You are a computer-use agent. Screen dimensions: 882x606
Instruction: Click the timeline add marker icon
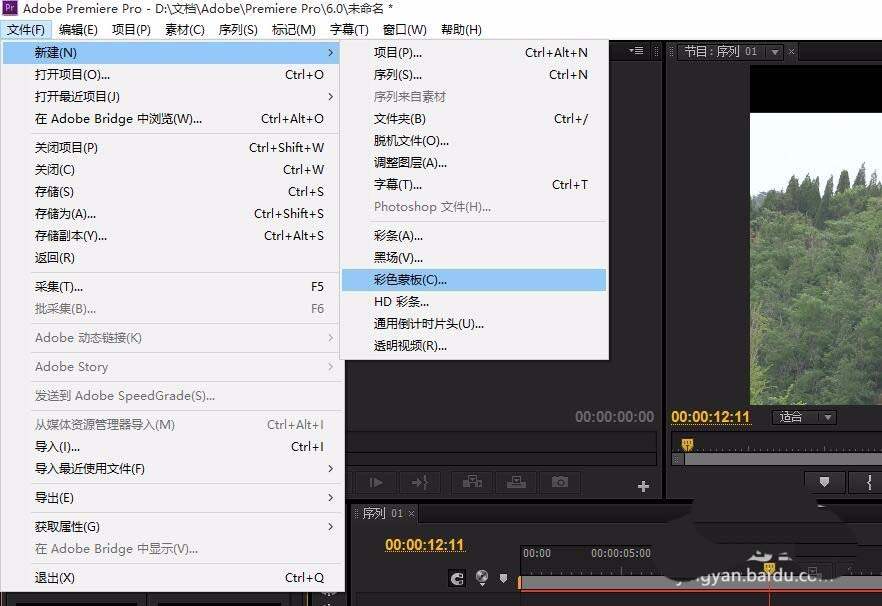coord(503,578)
